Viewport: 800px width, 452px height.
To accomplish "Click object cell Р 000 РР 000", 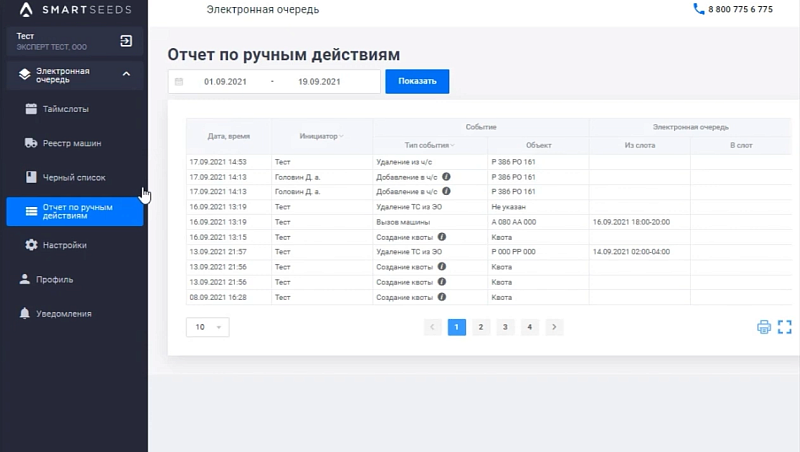I will click(x=538, y=252).
